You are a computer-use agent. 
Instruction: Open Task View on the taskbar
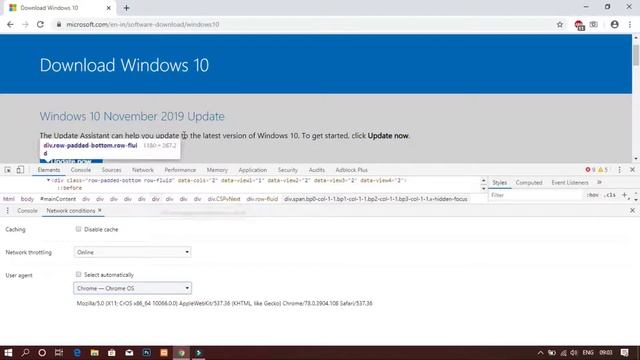tap(59, 353)
